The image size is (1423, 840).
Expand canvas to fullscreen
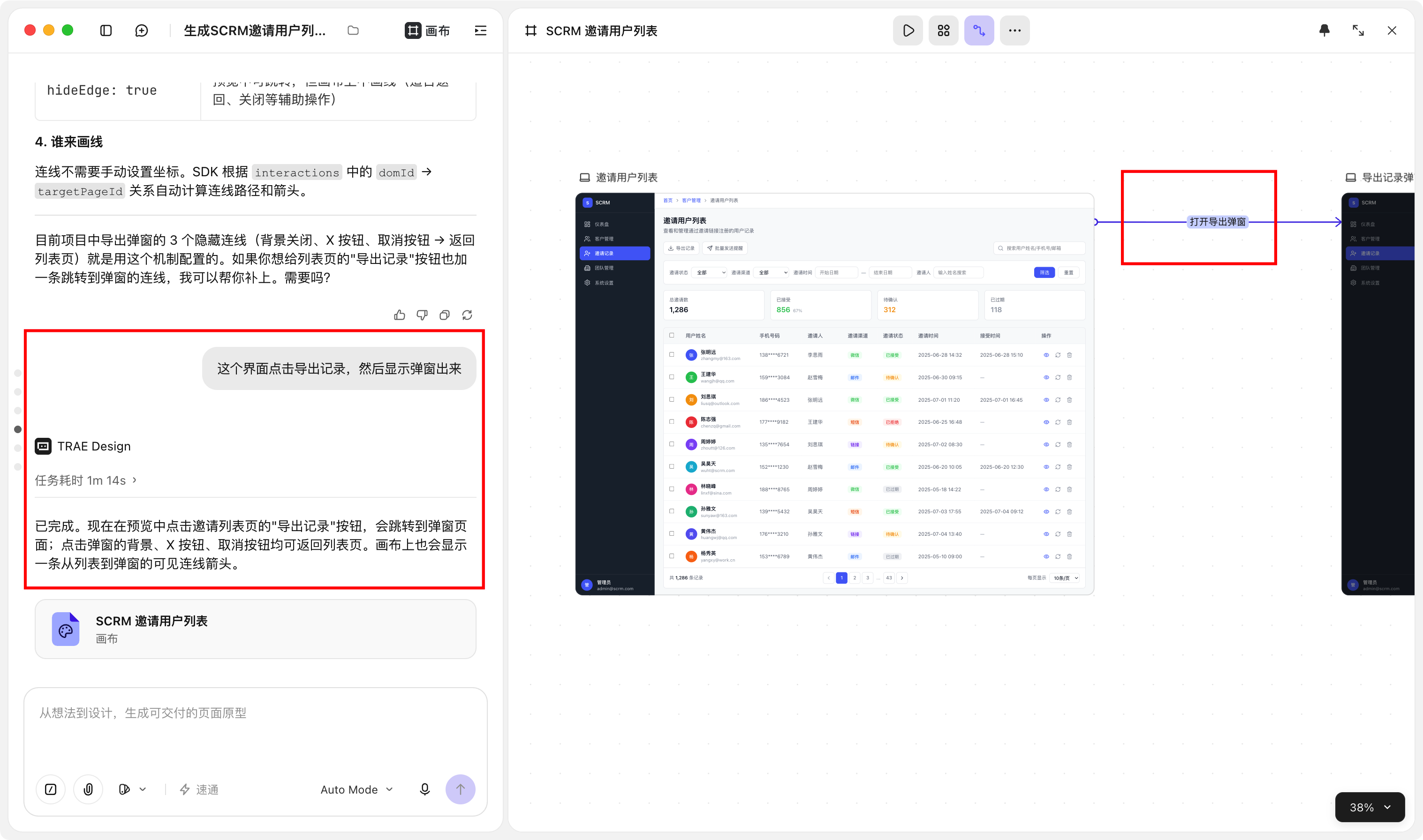(x=1358, y=30)
